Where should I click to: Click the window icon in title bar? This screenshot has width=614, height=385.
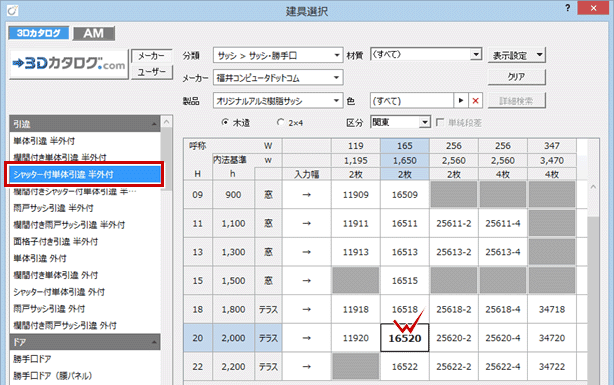[x=13, y=10]
